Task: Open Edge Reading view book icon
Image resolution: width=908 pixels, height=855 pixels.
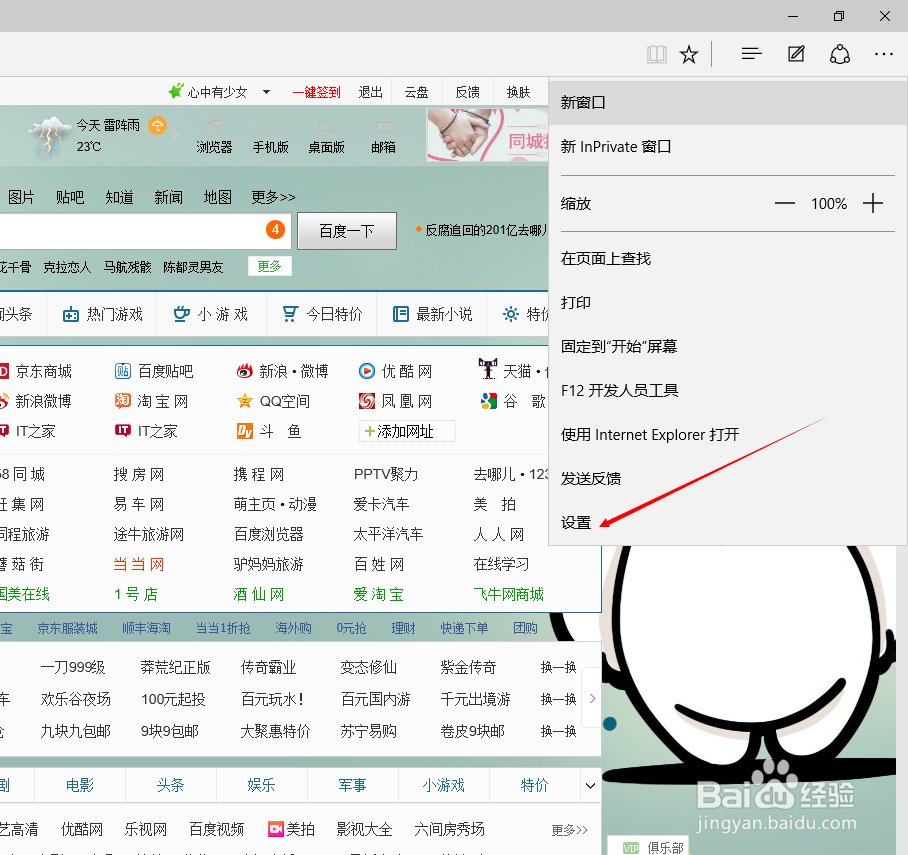Action: (x=657, y=55)
